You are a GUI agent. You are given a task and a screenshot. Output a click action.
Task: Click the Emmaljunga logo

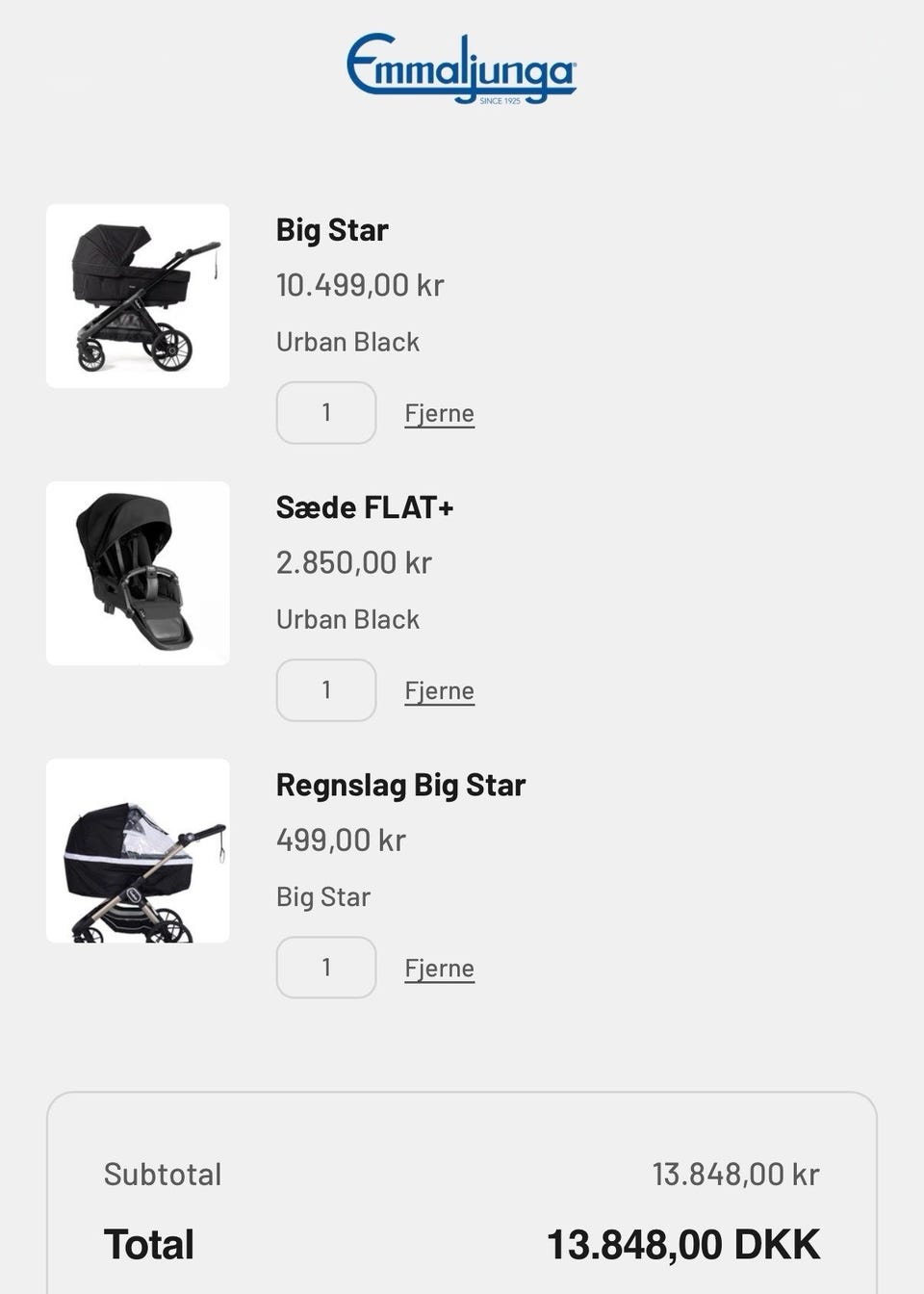[461, 67]
